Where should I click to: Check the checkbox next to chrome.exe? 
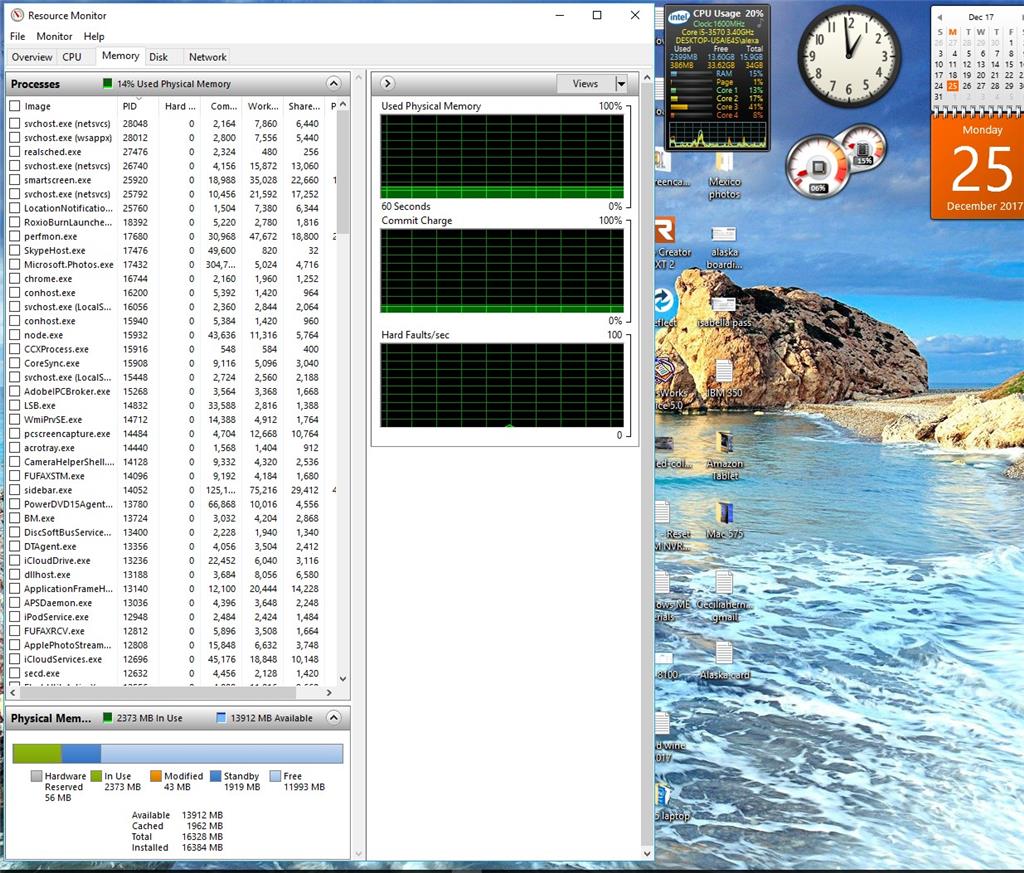pos(16,279)
